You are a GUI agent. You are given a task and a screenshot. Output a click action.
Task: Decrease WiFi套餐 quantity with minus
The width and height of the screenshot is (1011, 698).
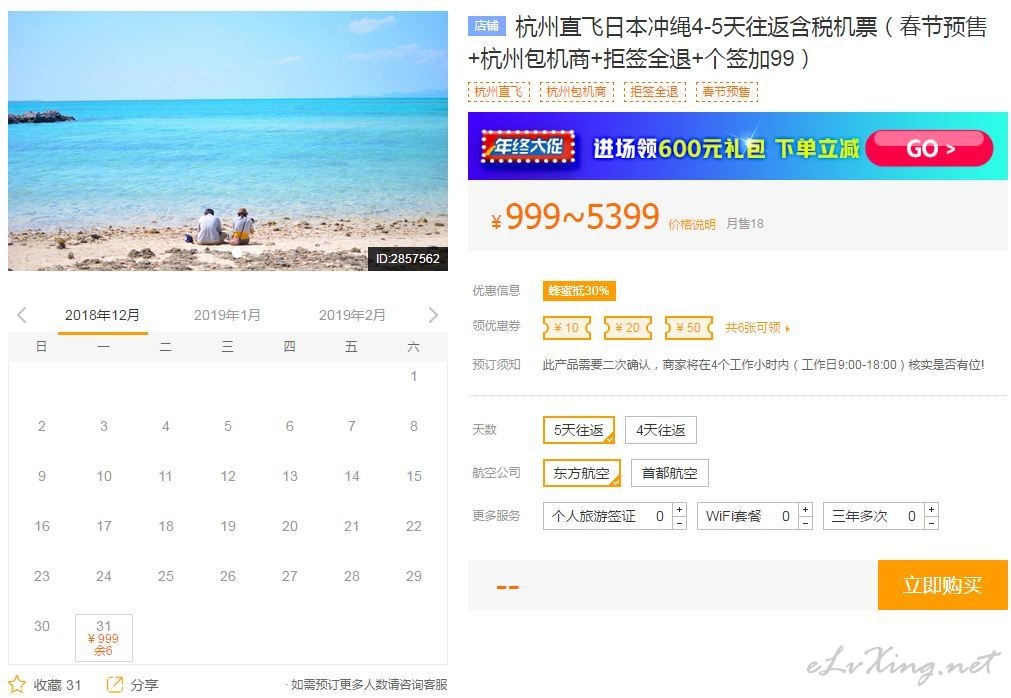tap(805, 523)
